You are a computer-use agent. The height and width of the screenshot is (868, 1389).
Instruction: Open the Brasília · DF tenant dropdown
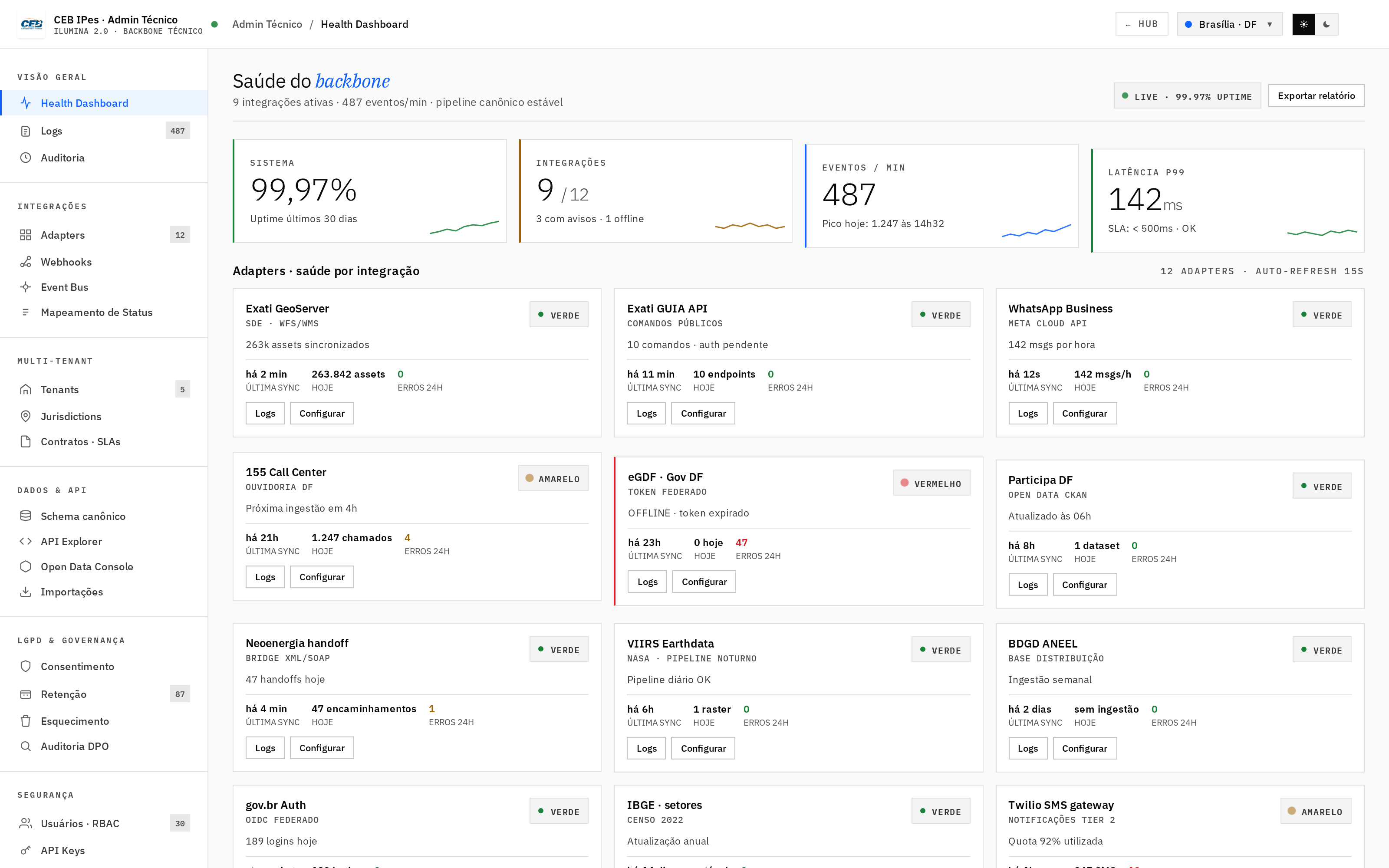click(x=1229, y=24)
